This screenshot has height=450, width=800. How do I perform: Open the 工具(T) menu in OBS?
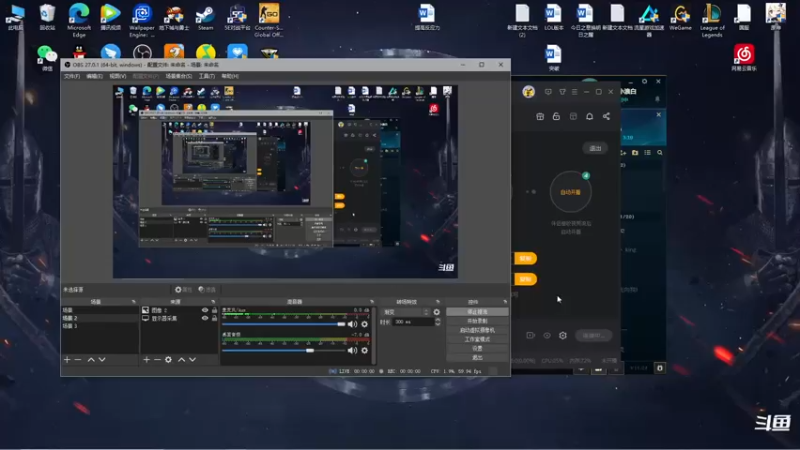pyautogui.click(x=207, y=76)
